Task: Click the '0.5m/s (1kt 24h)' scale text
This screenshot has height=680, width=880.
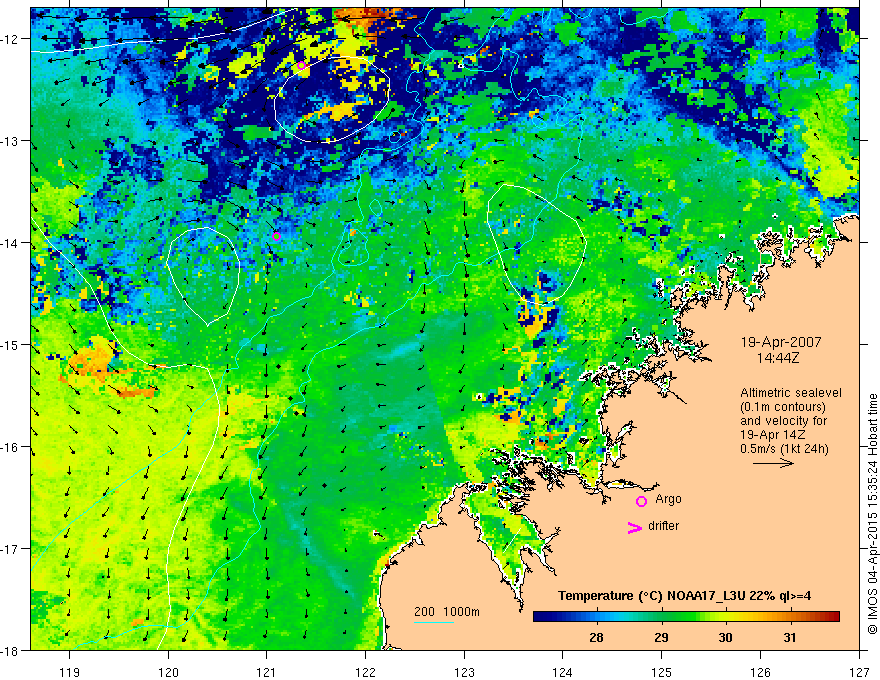Action: 784,449
